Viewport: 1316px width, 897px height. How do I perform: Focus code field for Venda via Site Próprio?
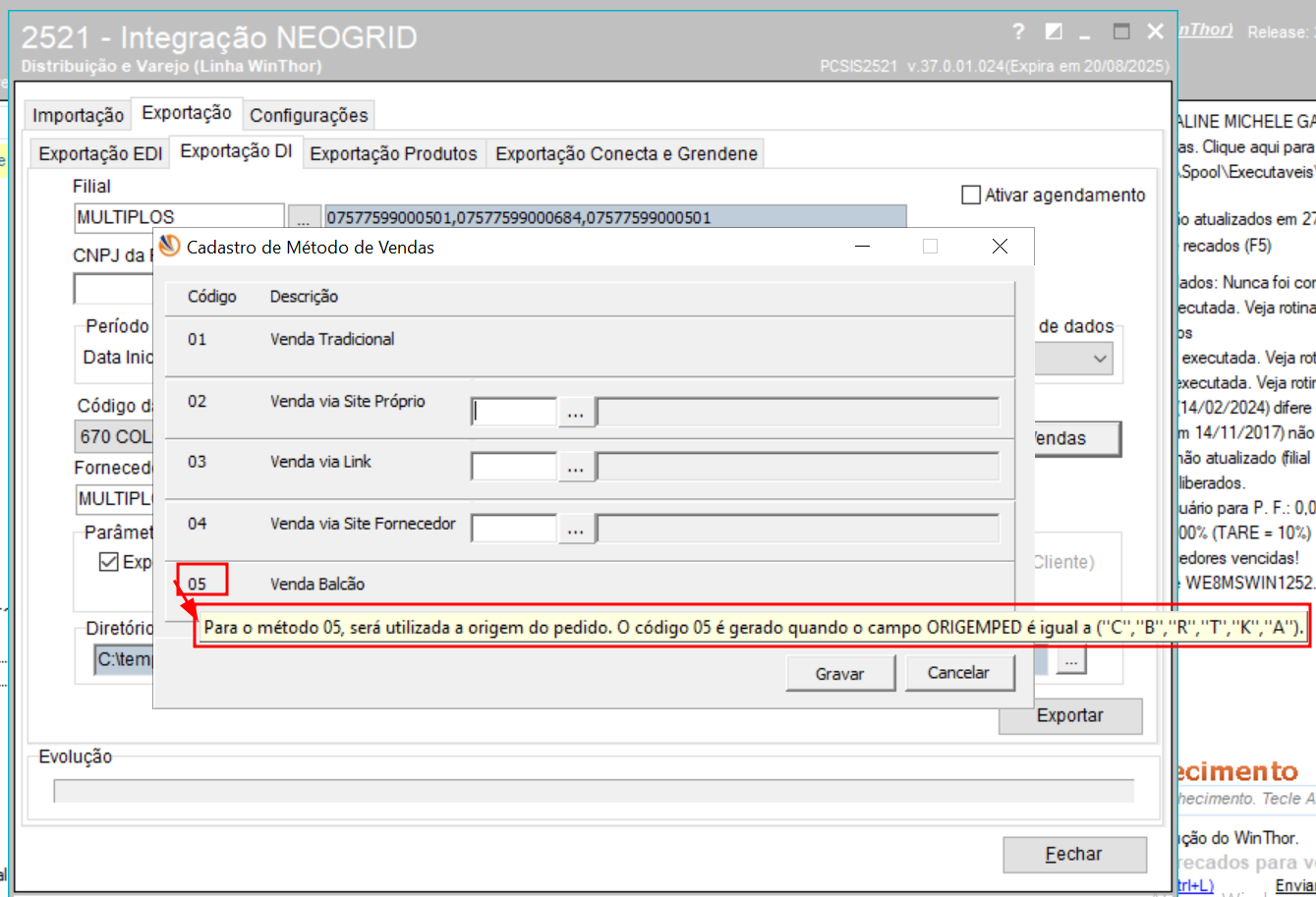[x=514, y=413]
